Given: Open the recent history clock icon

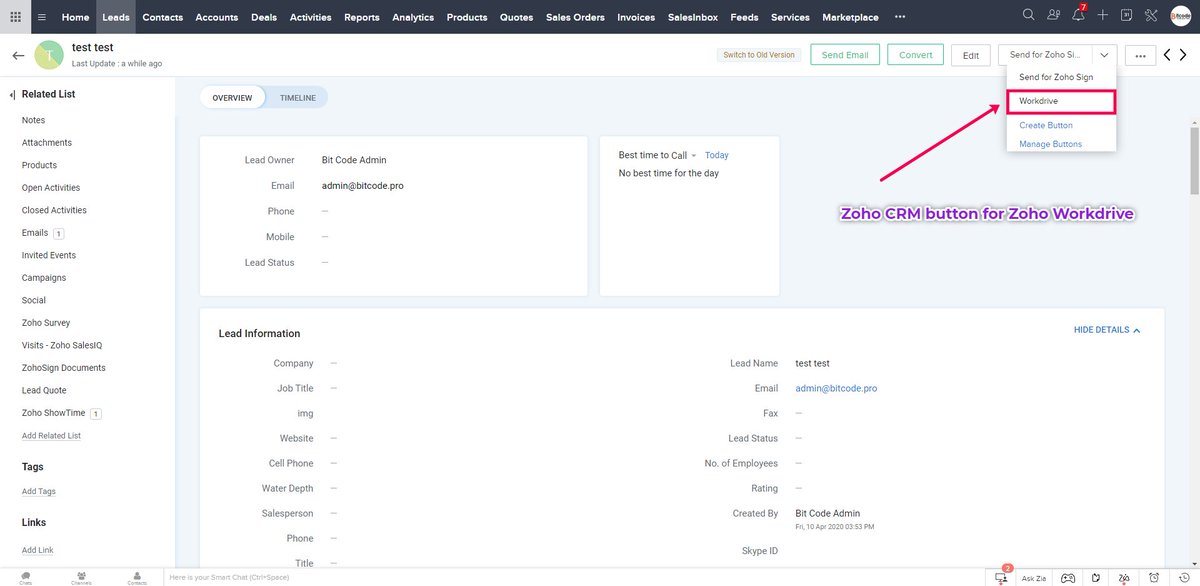Looking at the screenshot, I should click(1183, 578).
